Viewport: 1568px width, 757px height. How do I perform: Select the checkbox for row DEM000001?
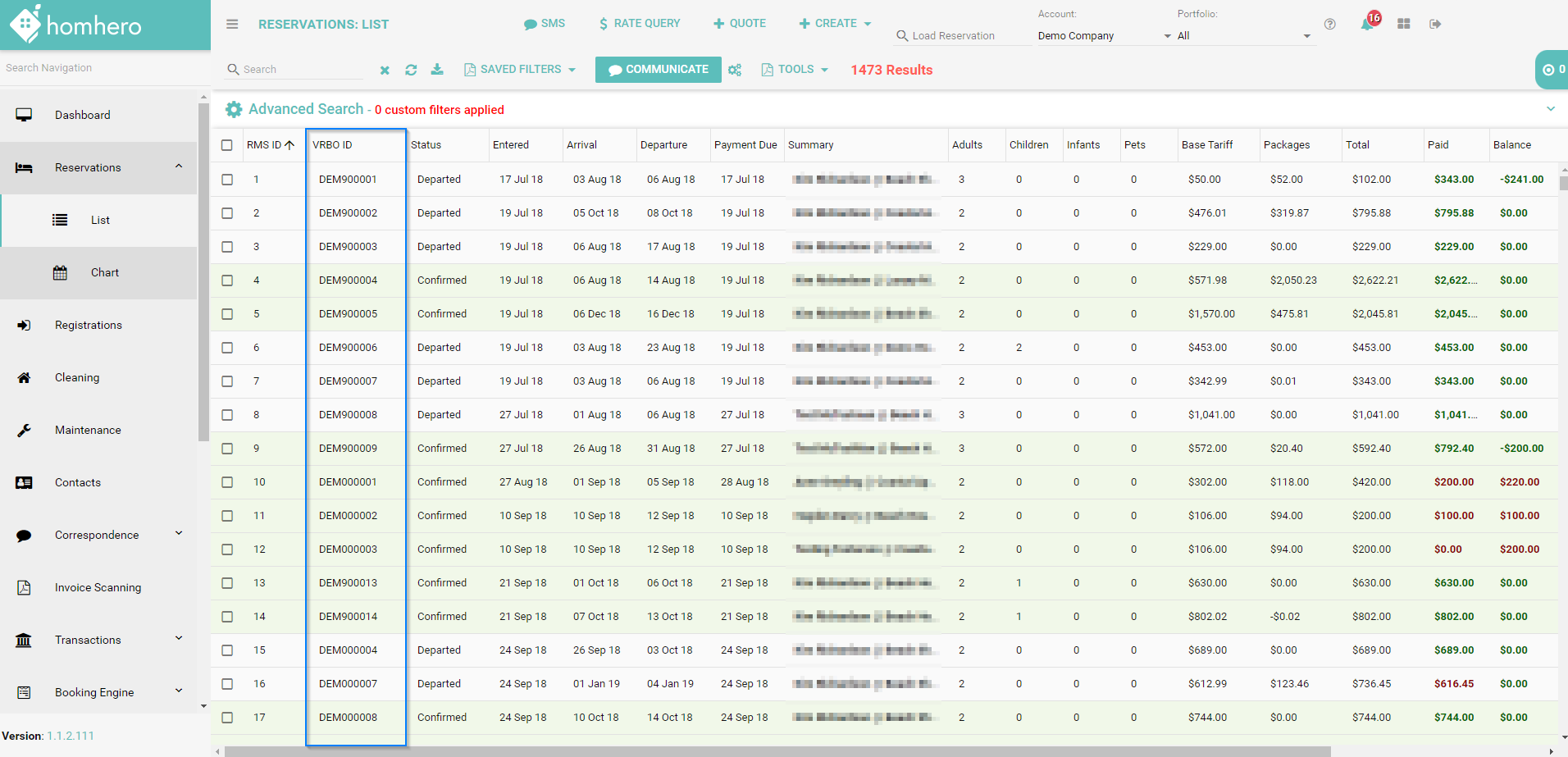[227, 482]
